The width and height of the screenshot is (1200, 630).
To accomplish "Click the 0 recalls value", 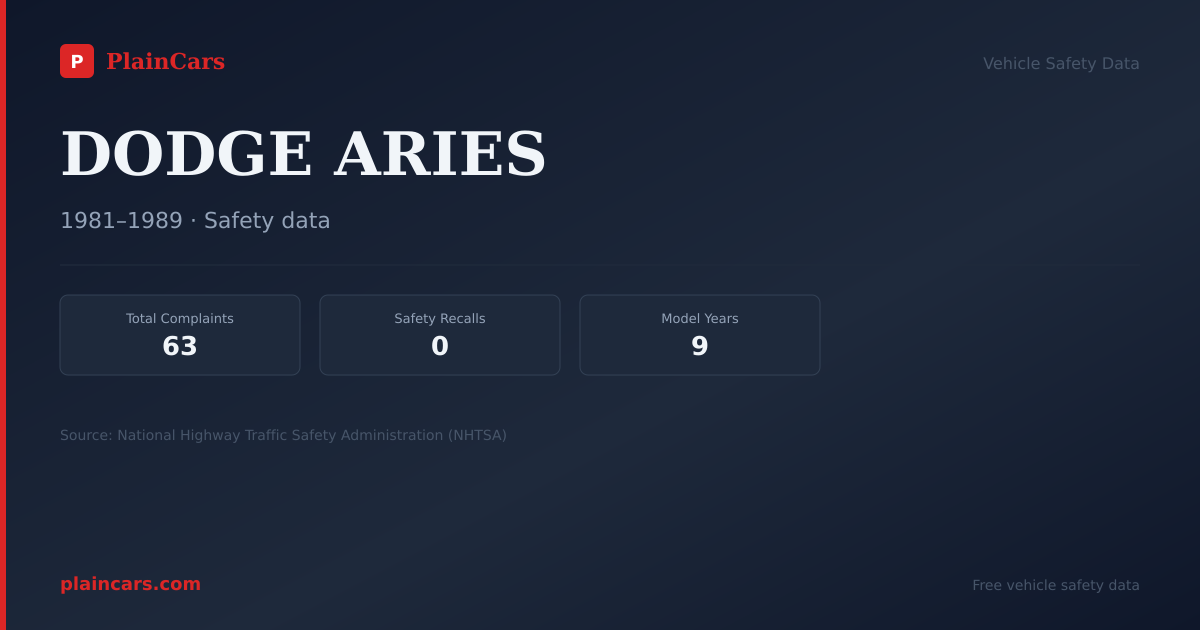I will coord(440,347).
